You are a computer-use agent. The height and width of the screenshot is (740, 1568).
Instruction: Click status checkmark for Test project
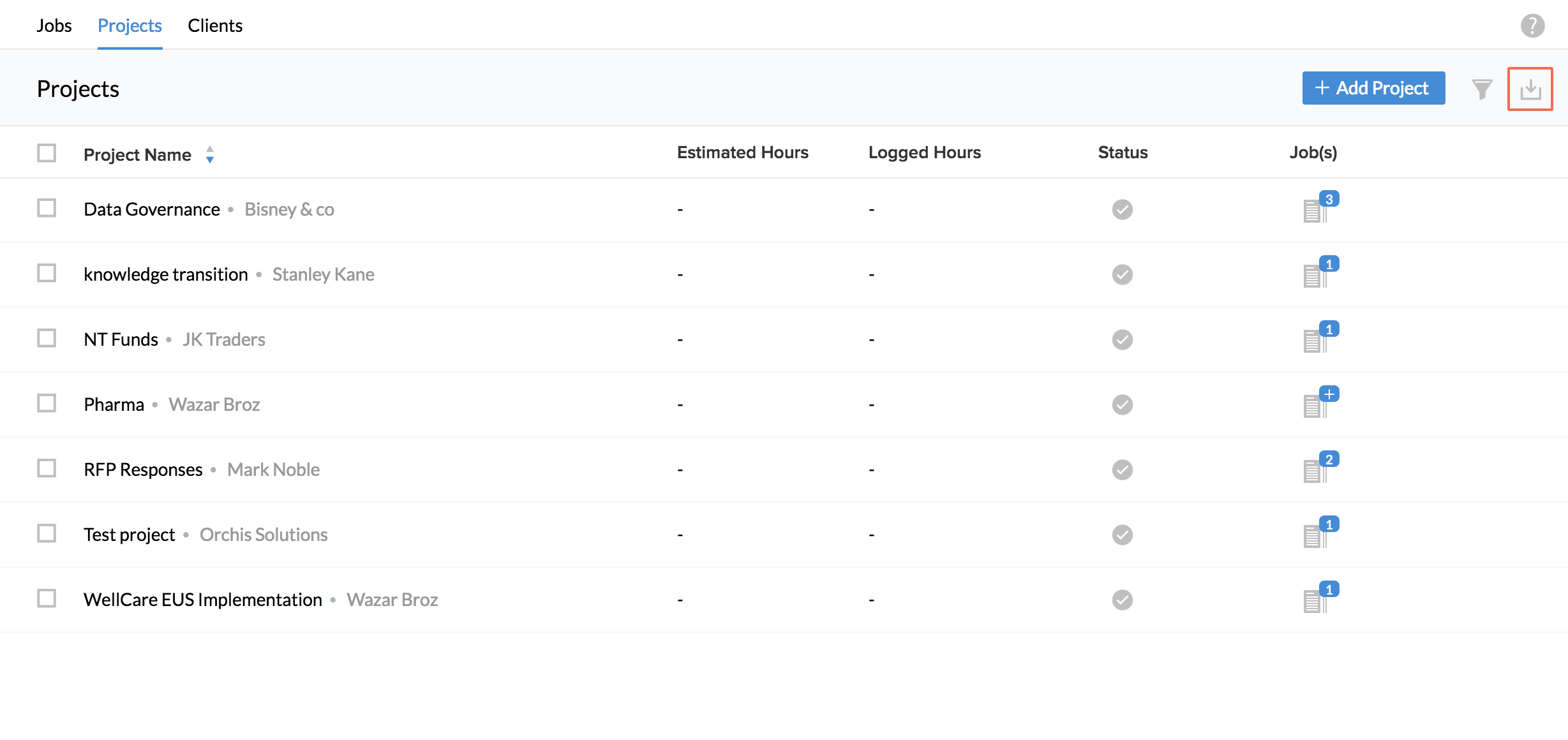pyautogui.click(x=1122, y=535)
